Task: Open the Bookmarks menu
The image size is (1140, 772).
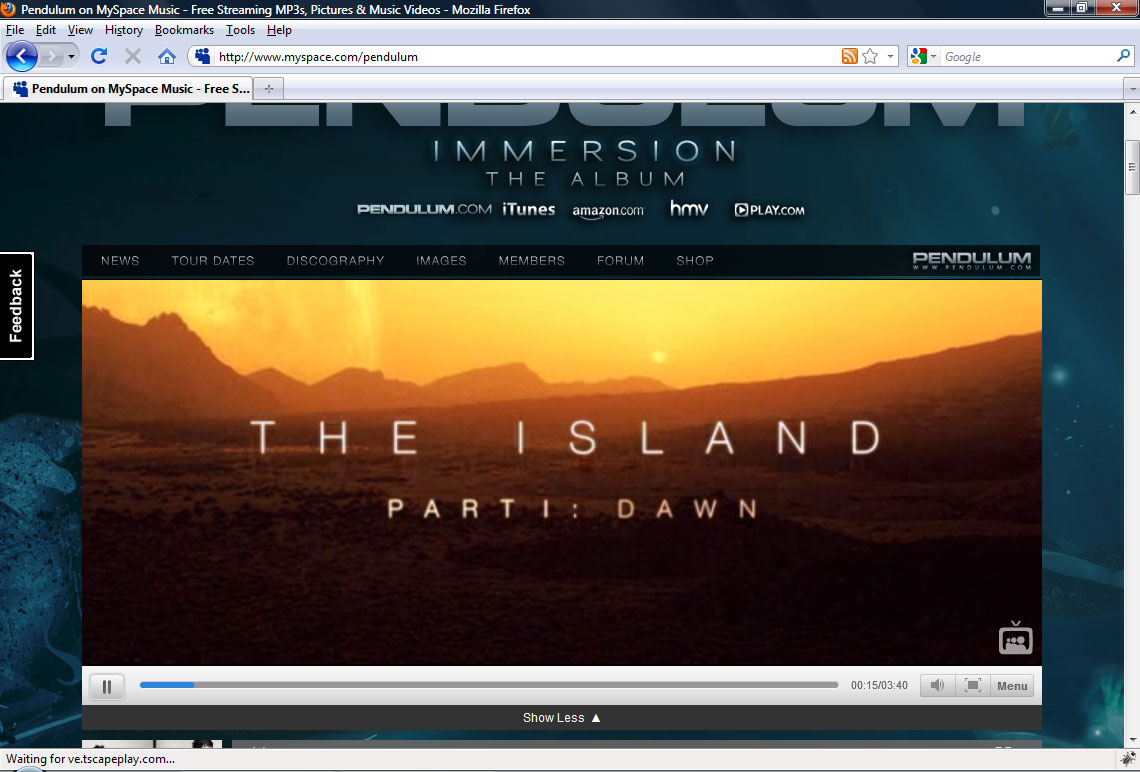Action: pos(184,30)
